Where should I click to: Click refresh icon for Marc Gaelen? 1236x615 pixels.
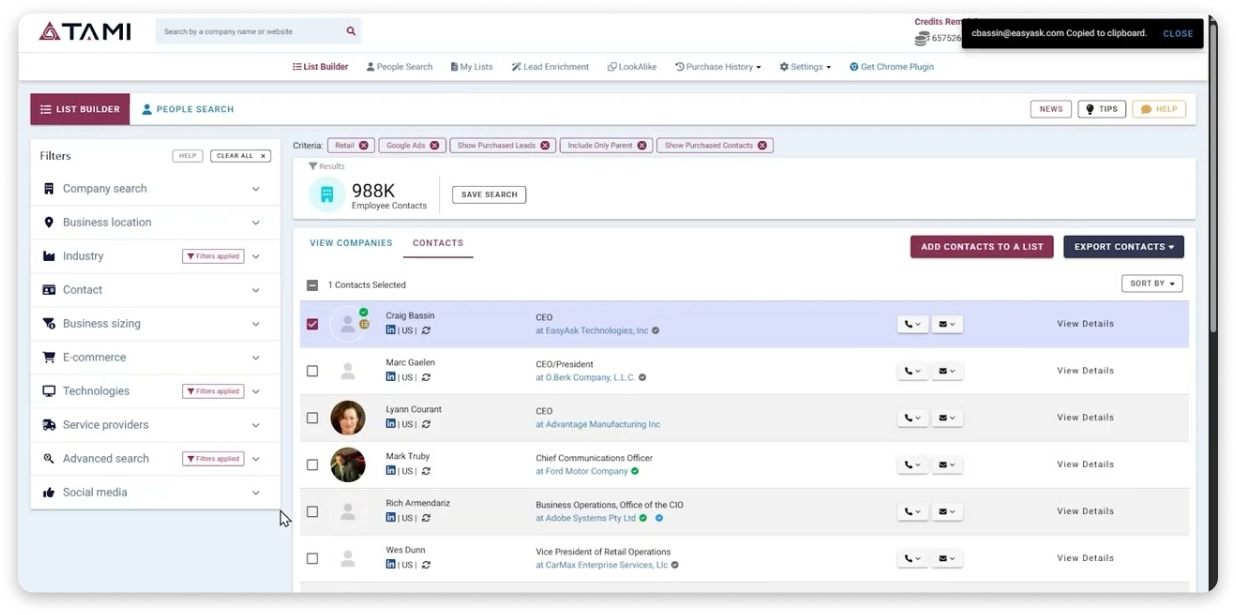coord(426,378)
